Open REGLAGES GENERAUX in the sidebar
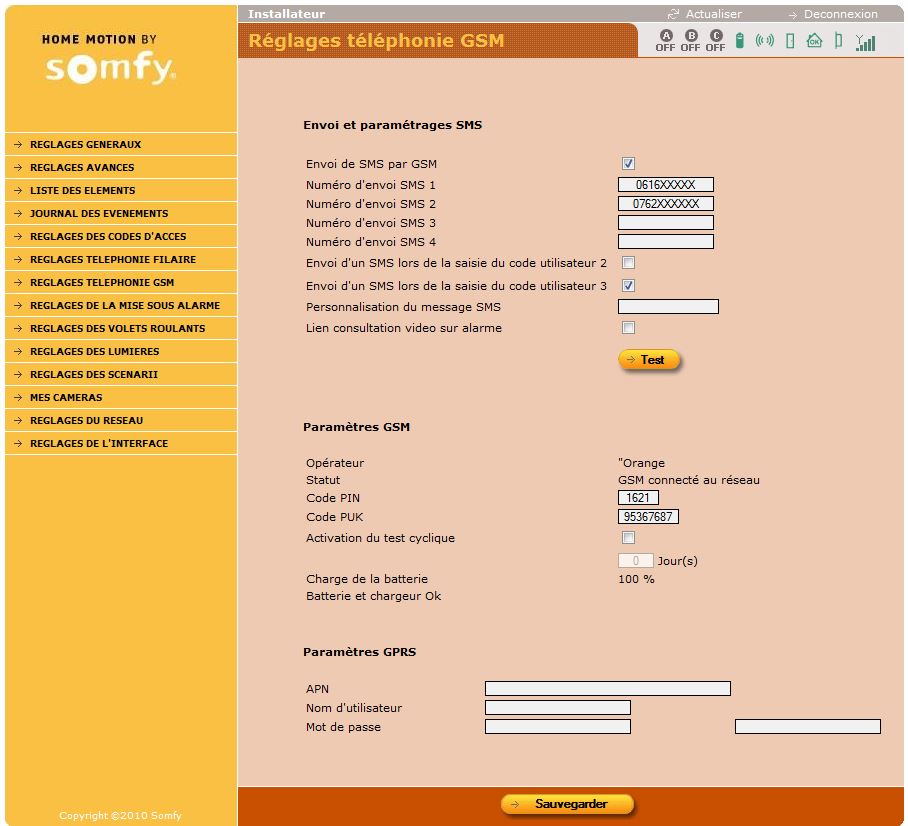The height and width of the screenshot is (826, 908). coord(85,145)
